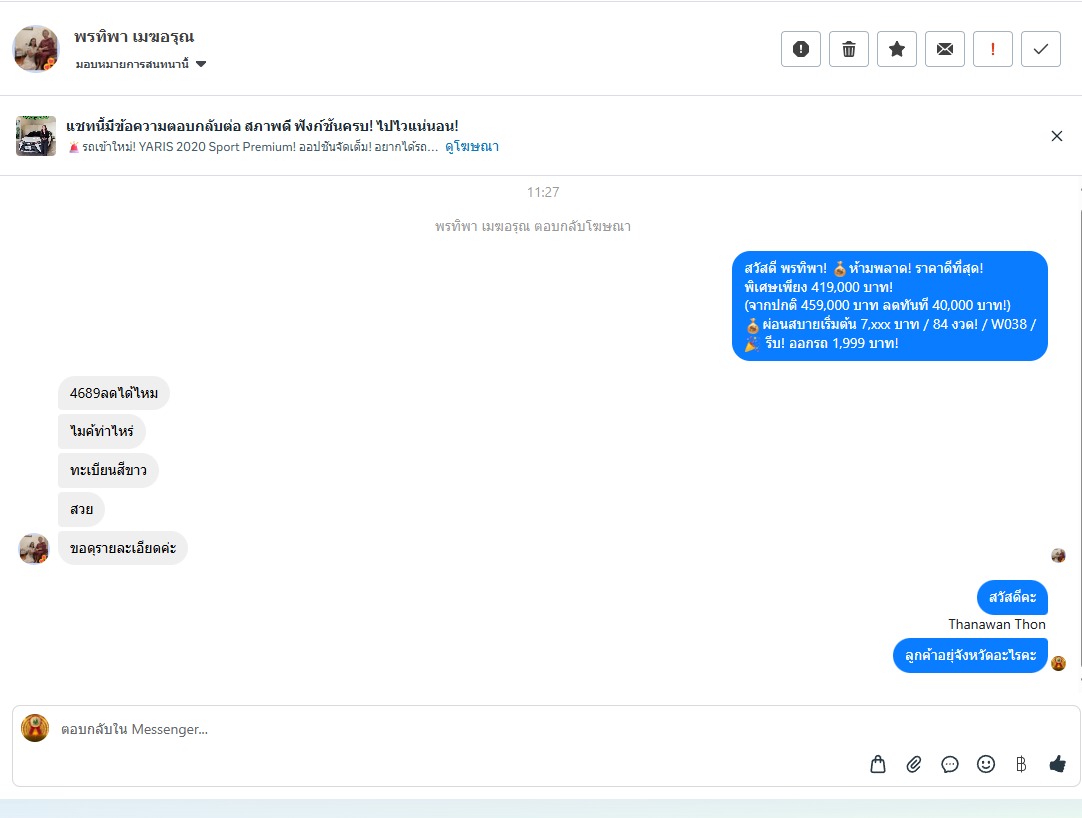Image resolution: width=1082 pixels, height=818 pixels.
Task: Mark conversation as spam icon
Action: pos(800,49)
